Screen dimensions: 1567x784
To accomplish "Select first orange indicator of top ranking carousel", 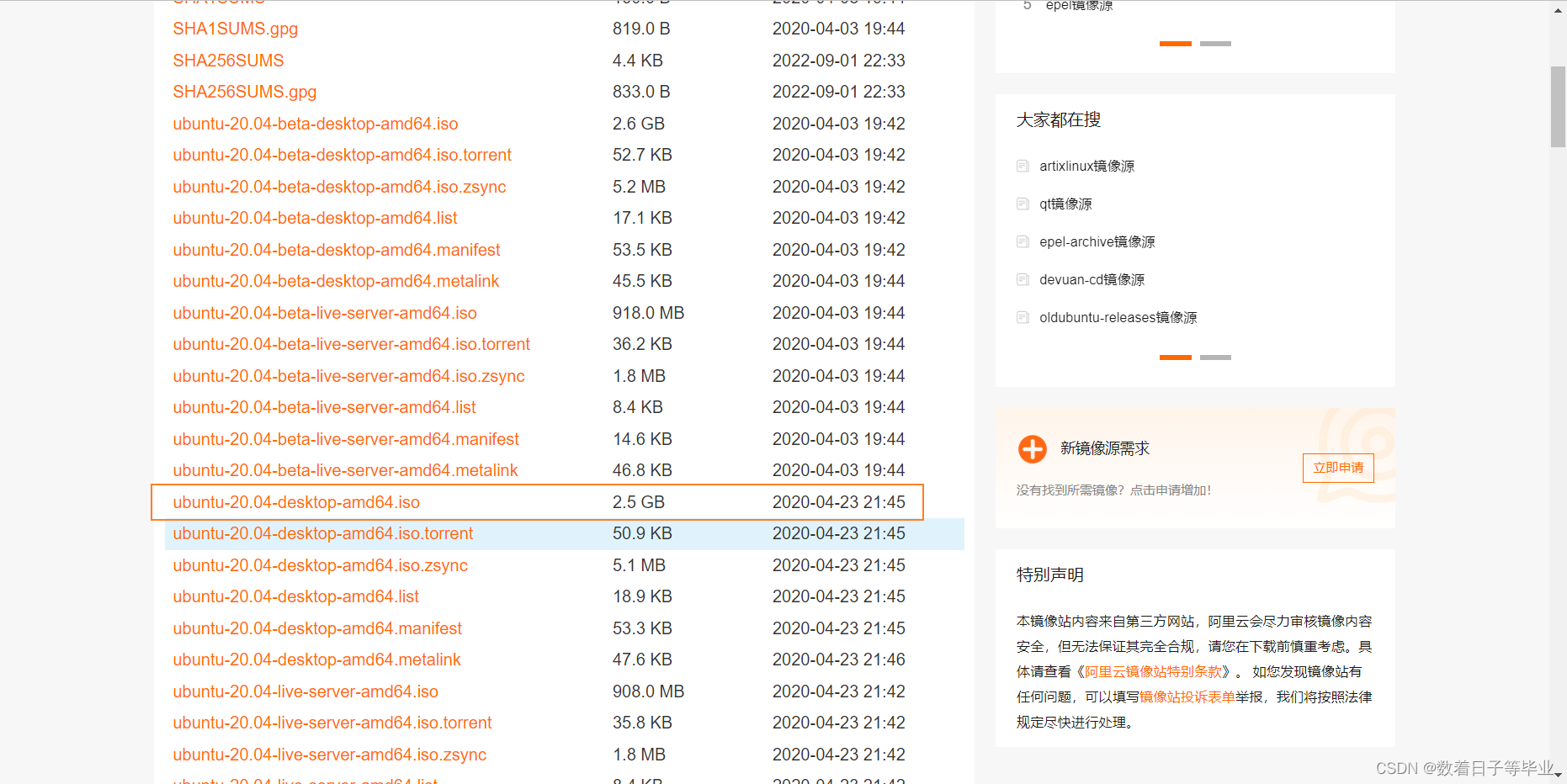I will (1176, 44).
